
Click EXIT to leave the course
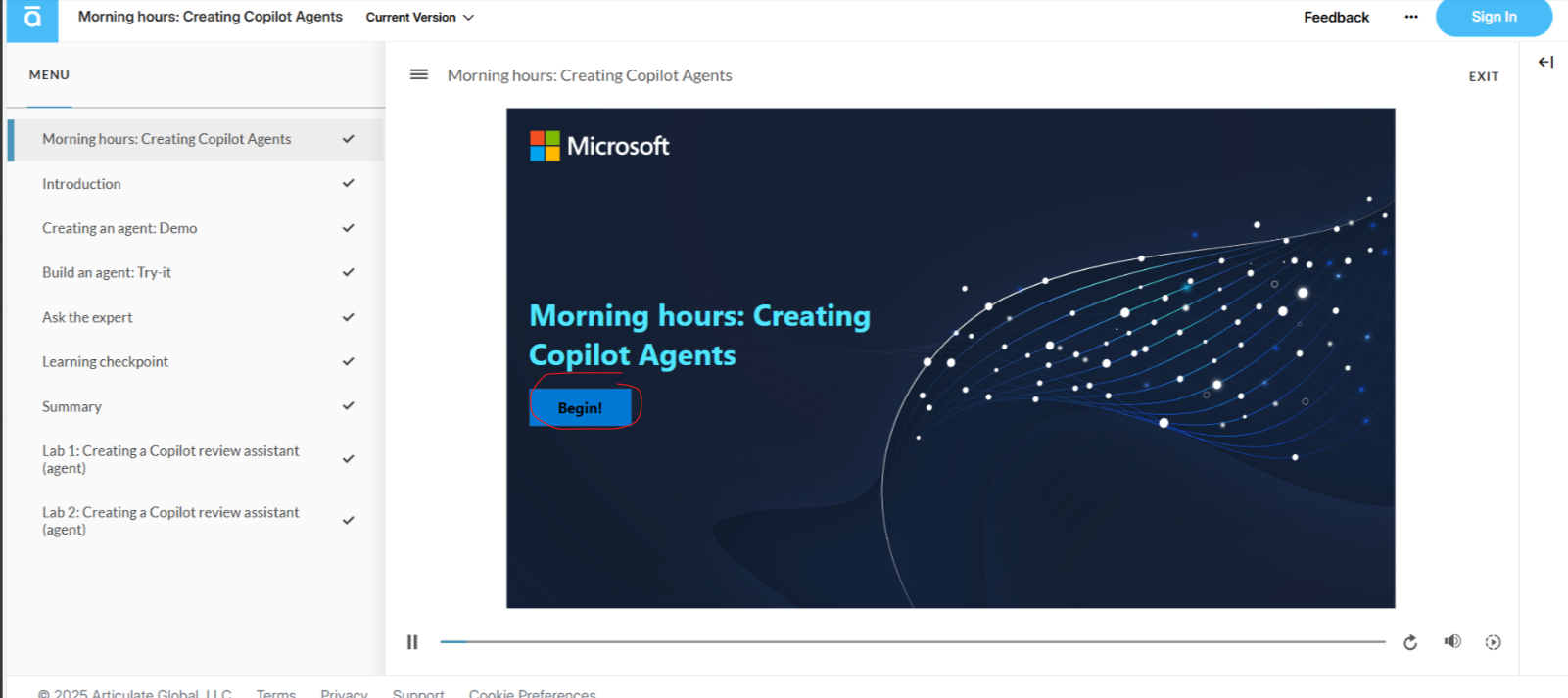(1484, 76)
